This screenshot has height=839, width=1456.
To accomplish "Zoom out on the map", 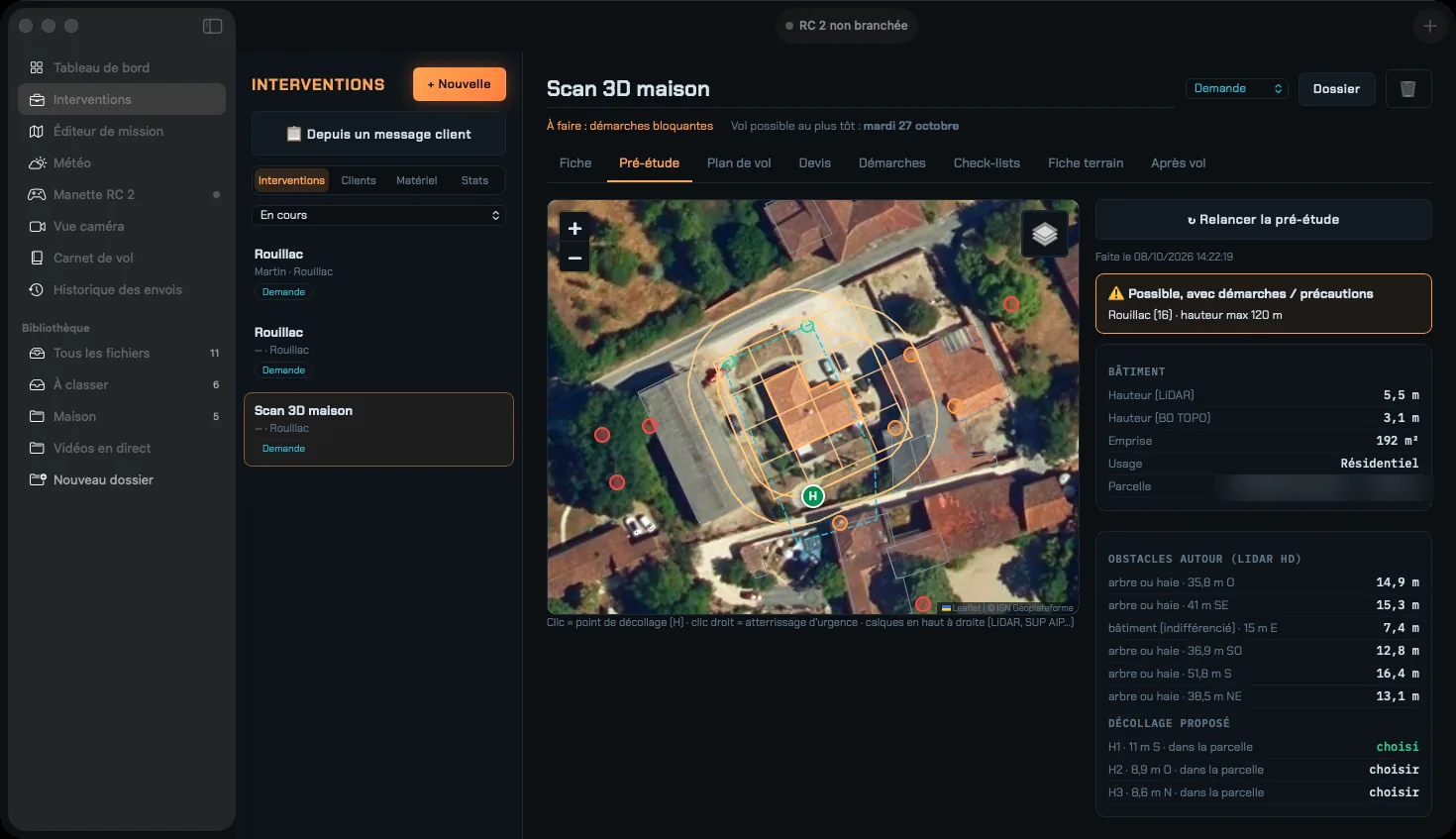I will click(x=574, y=258).
